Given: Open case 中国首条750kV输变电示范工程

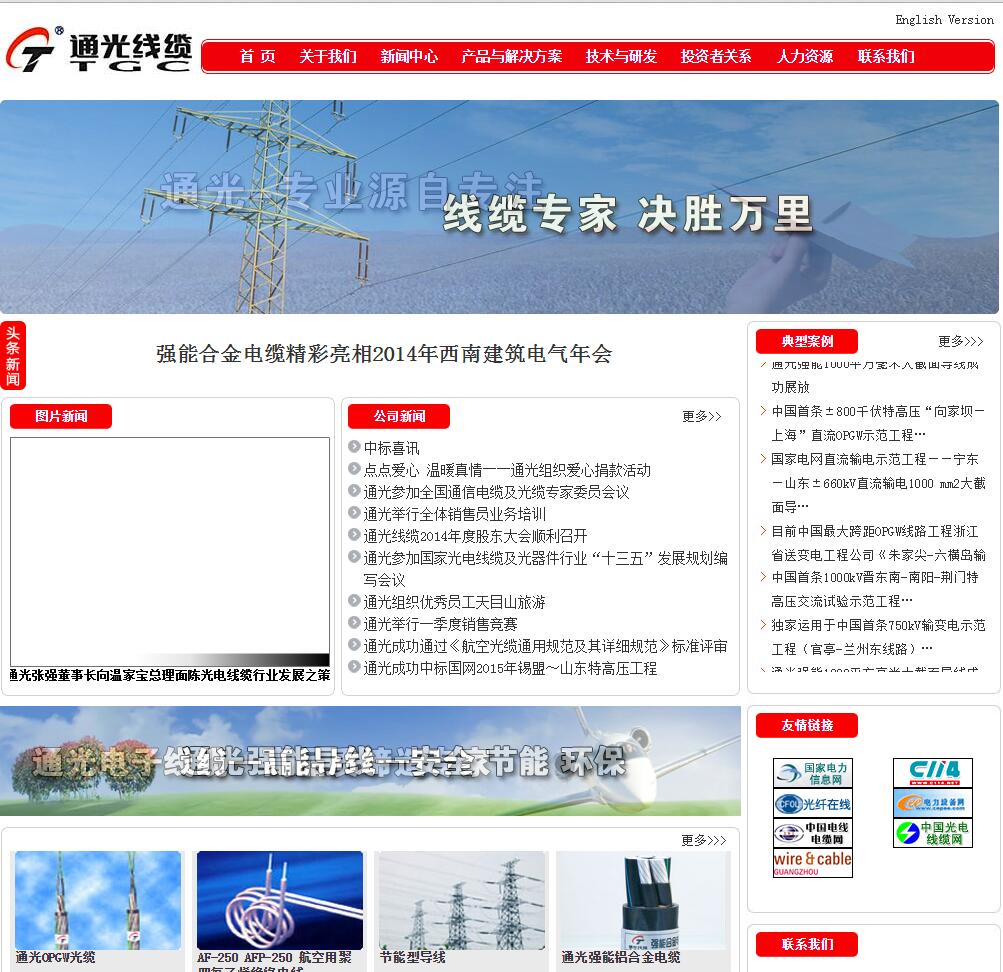Looking at the screenshot, I should coord(878,637).
